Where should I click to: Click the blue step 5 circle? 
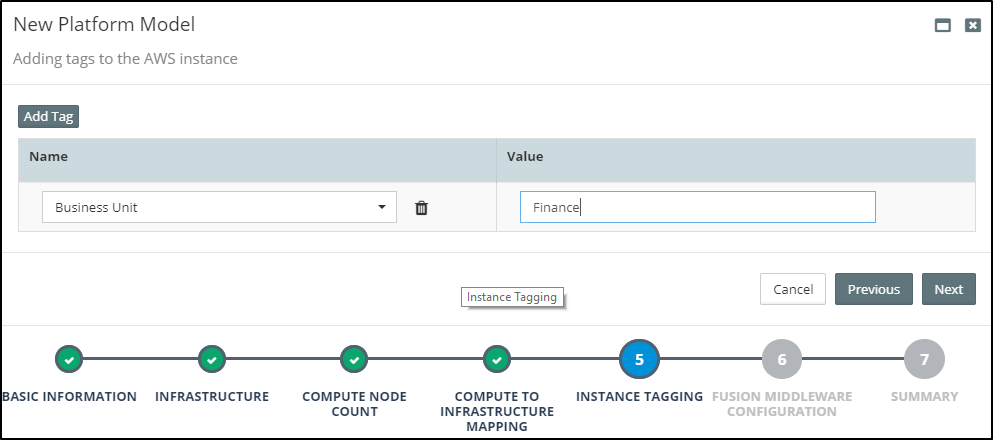(x=639, y=359)
